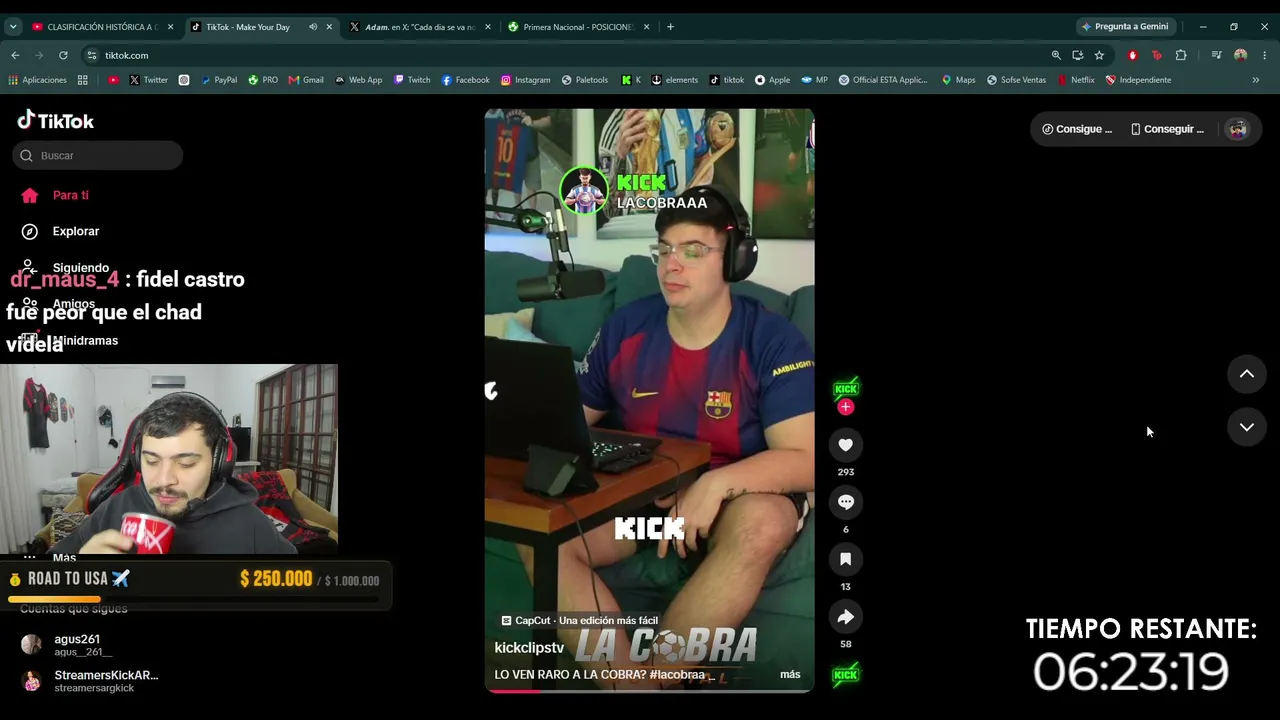Open the Aplicaciones apps shortcut
The height and width of the screenshot is (720, 1280).
[x=38, y=80]
